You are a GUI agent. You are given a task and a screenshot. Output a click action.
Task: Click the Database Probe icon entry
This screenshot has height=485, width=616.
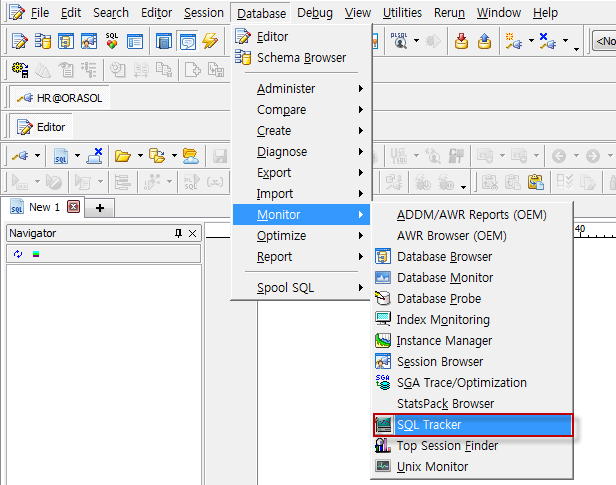(438, 299)
